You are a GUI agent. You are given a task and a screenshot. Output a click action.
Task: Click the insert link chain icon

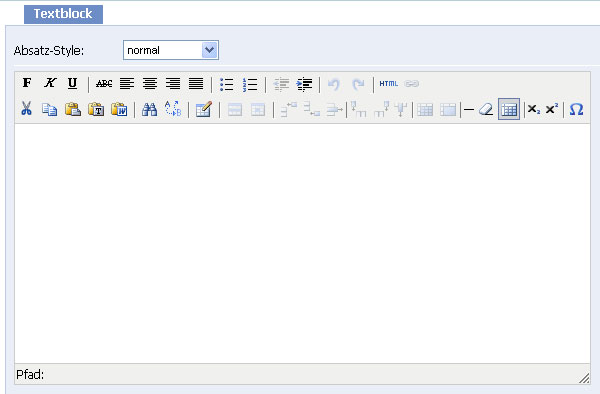(412, 83)
